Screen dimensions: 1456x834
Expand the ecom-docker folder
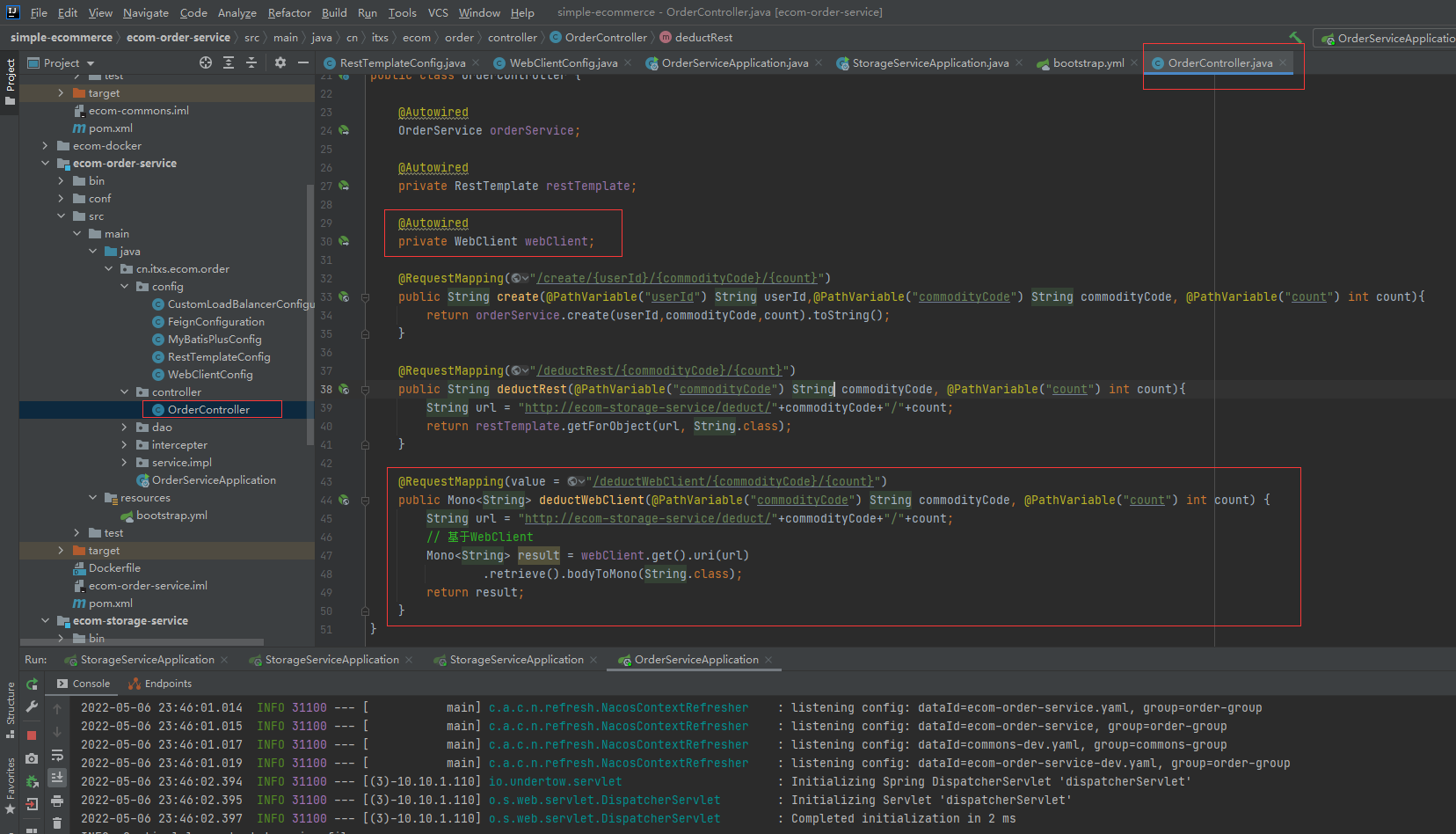tap(45, 146)
